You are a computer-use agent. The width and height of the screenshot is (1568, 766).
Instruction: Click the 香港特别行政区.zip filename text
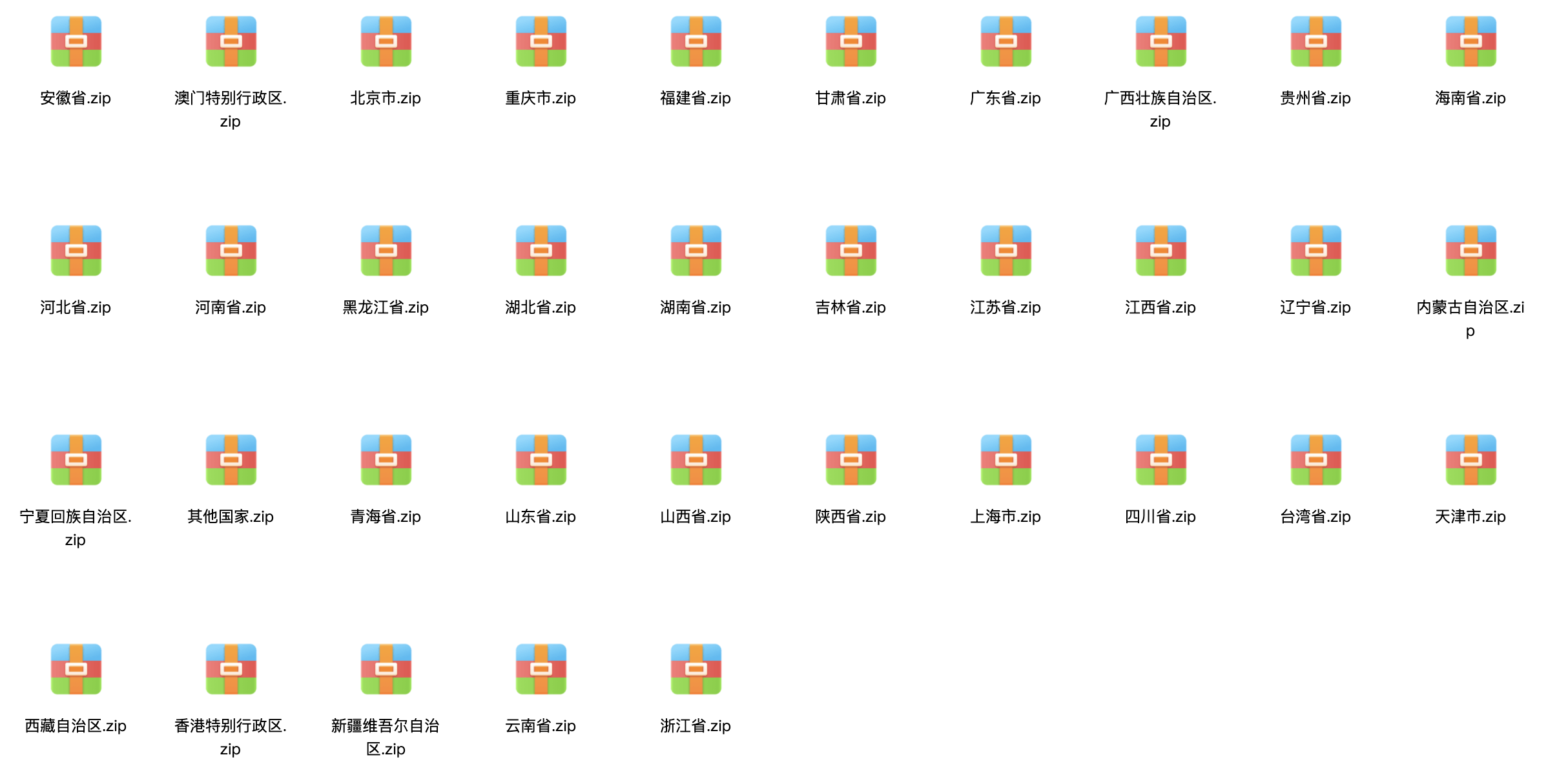(x=231, y=737)
